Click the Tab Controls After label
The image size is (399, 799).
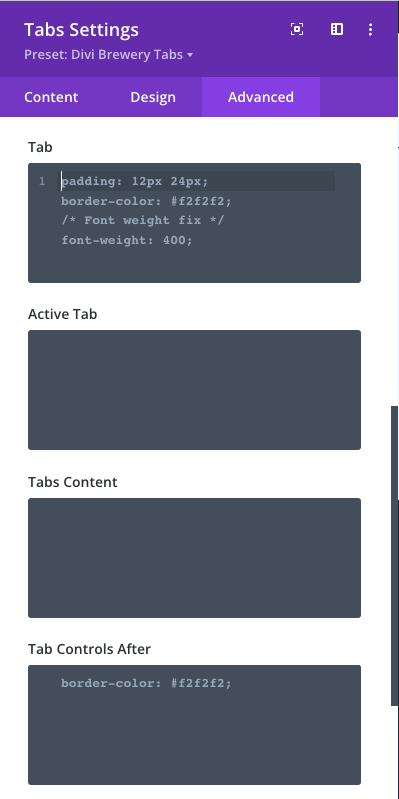click(89, 649)
